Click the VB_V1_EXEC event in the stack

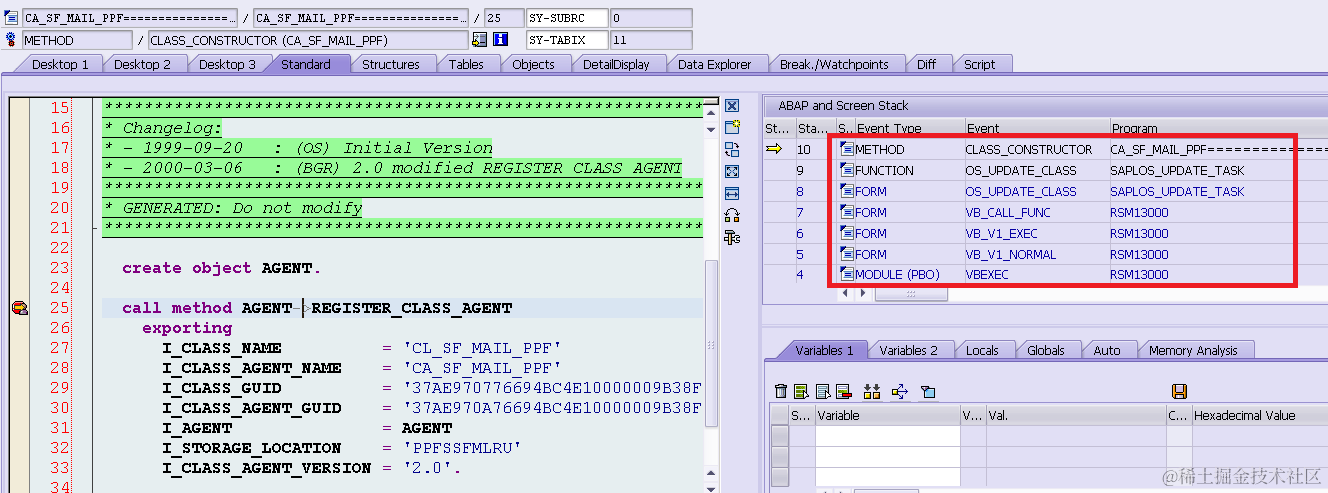pos(1003,233)
